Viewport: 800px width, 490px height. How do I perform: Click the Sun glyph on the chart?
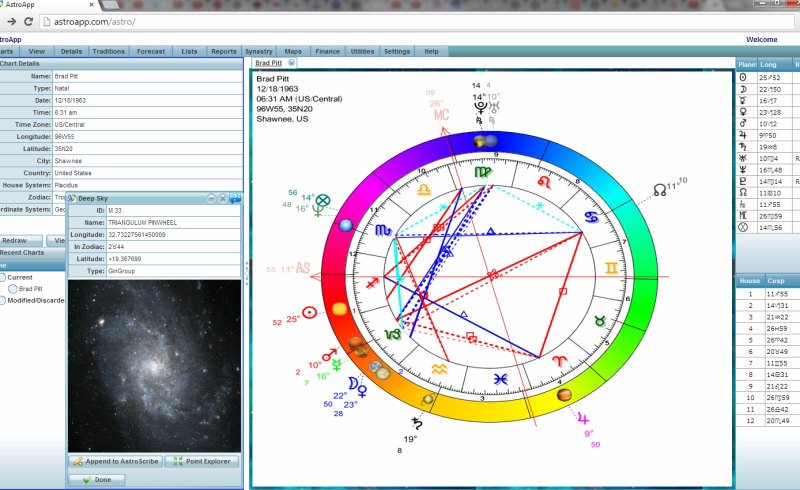(309, 312)
